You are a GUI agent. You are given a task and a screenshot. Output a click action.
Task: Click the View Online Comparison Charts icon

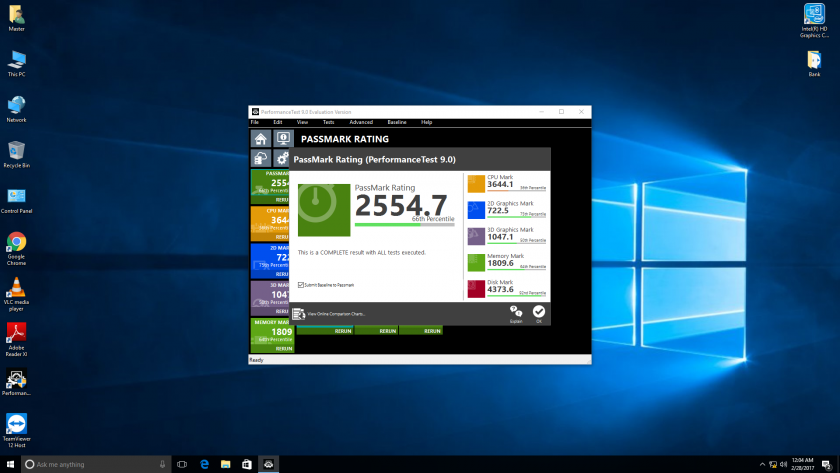pos(298,314)
